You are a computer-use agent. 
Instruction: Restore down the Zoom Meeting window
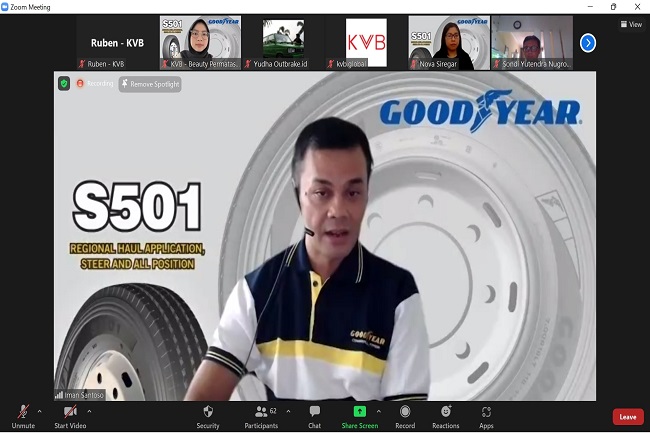(x=614, y=7)
